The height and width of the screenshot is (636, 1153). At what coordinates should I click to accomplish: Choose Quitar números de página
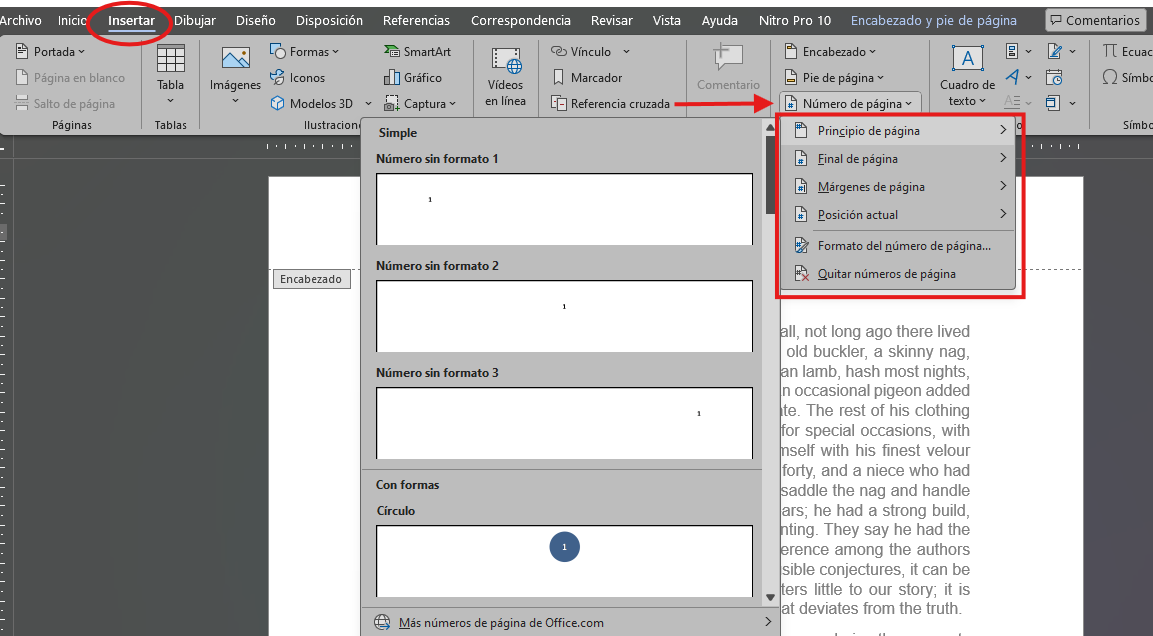point(898,274)
